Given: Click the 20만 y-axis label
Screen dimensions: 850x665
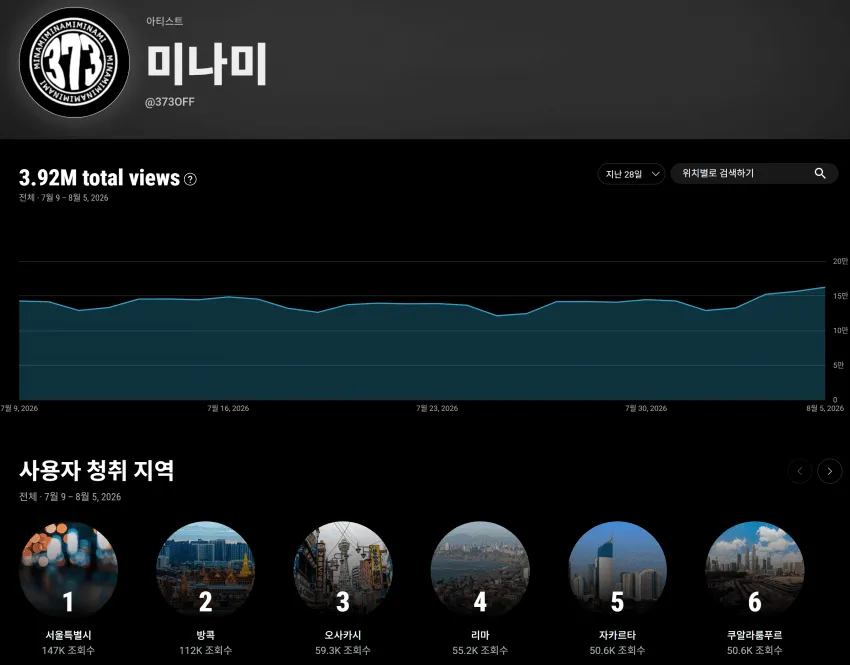Looking at the screenshot, I should (840, 261).
